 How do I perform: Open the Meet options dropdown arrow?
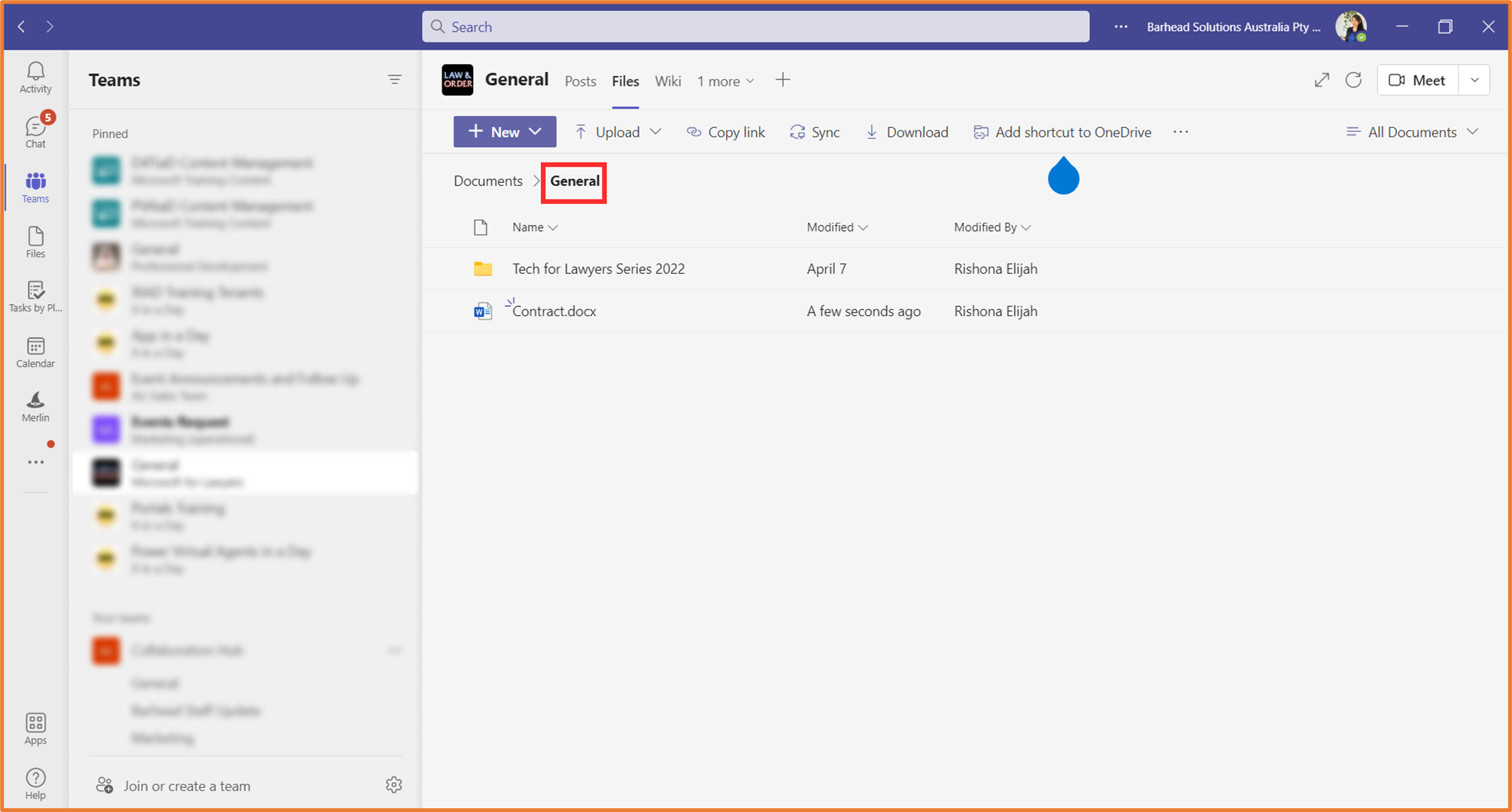[x=1474, y=80]
